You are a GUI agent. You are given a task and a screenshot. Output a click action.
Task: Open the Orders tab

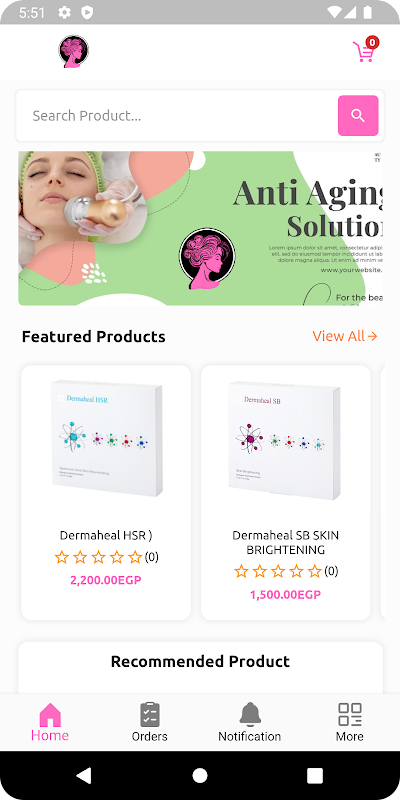[149, 721]
